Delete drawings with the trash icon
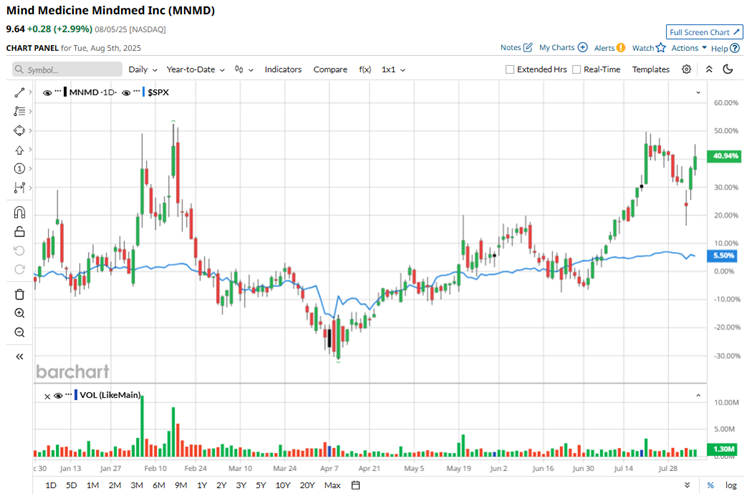The width and height of the screenshot is (752, 496). [x=19, y=295]
